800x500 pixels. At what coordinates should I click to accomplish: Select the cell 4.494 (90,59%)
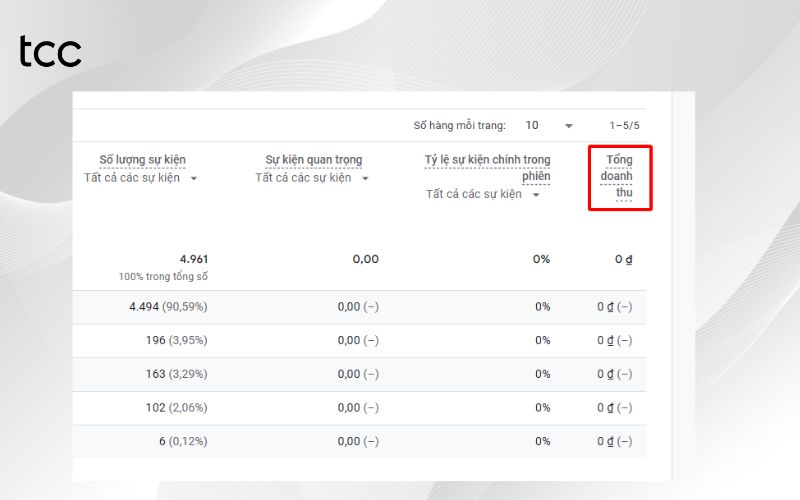coord(168,307)
